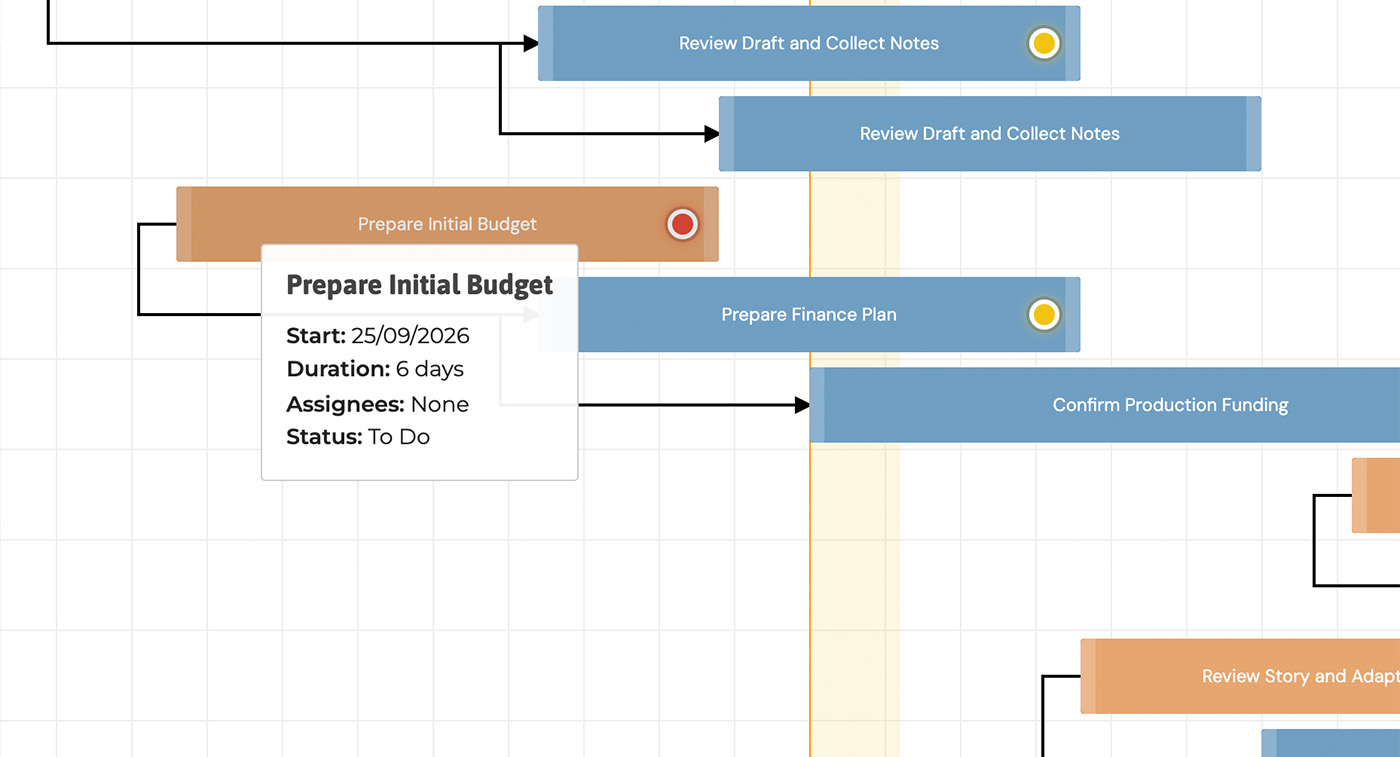The width and height of the screenshot is (1400, 757).
Task: Select the Prepare Initial Budget task bar
Action: click(447, 224)
